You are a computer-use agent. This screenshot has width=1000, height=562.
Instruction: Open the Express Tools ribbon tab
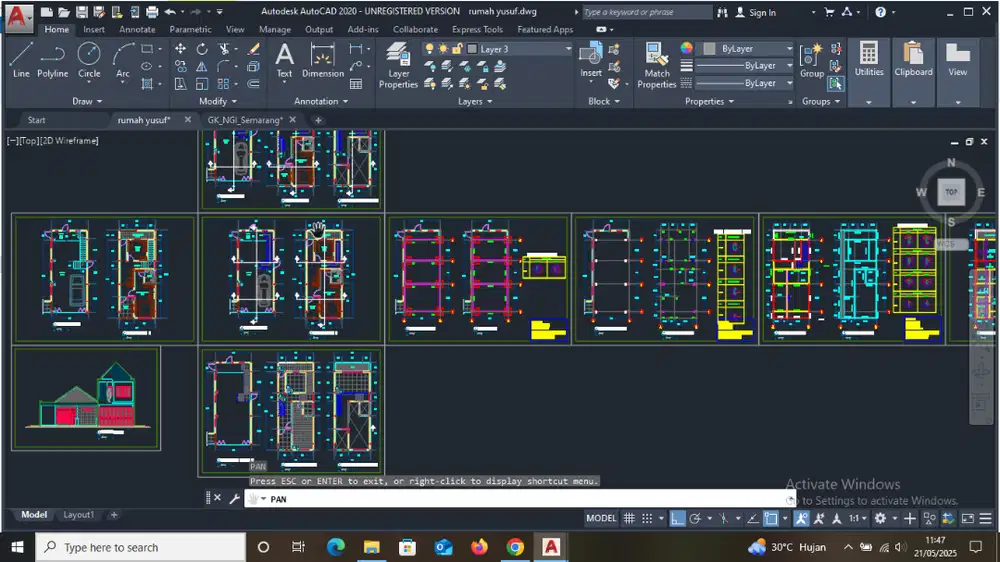[x=477, y=29]
